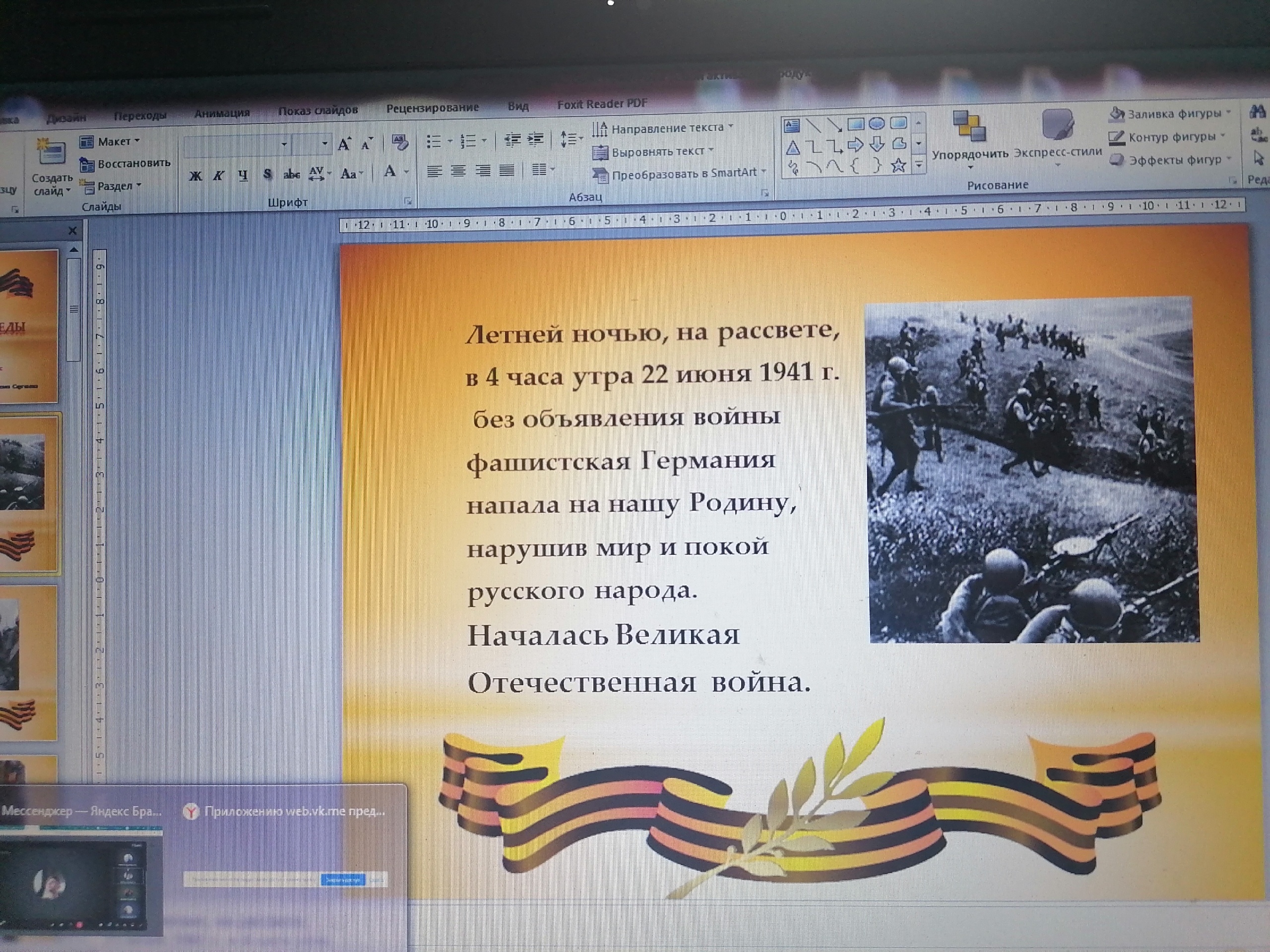1270x952 pixels.
Task: Open numbered list options dropdown
Action: pyautogui.click(x=484, y=140)
